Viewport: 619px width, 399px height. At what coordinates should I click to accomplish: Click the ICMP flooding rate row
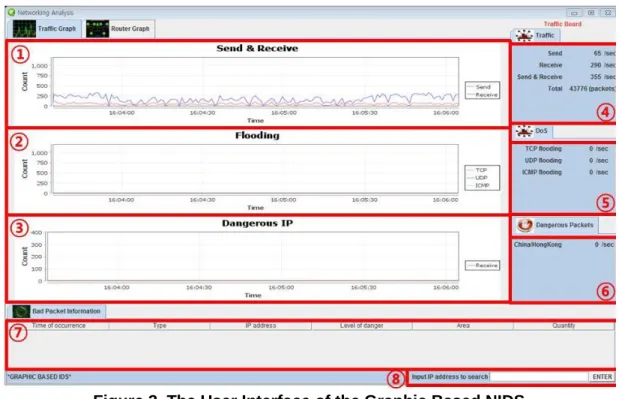565,172
